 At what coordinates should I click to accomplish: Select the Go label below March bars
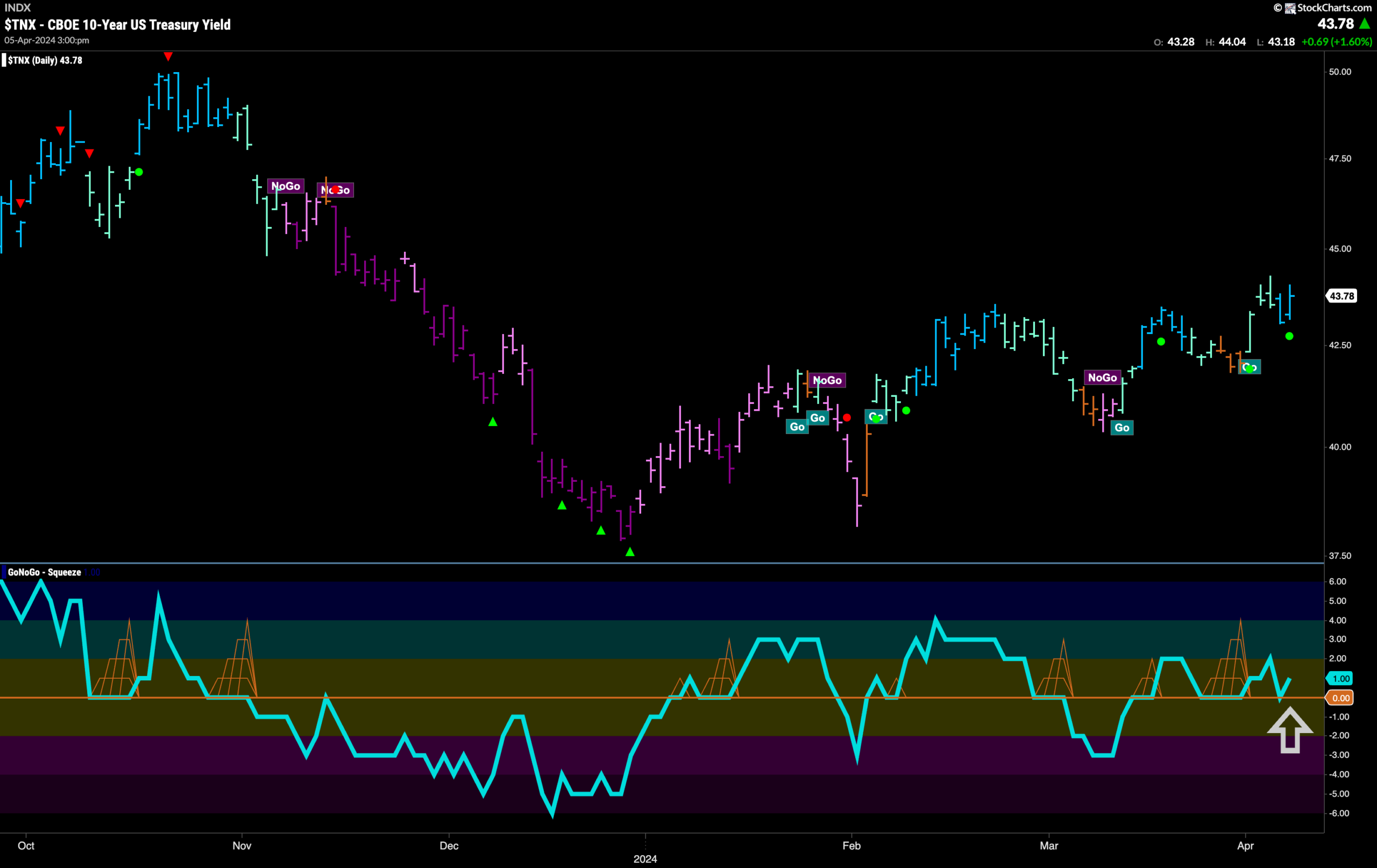(x=1122, y=427)
